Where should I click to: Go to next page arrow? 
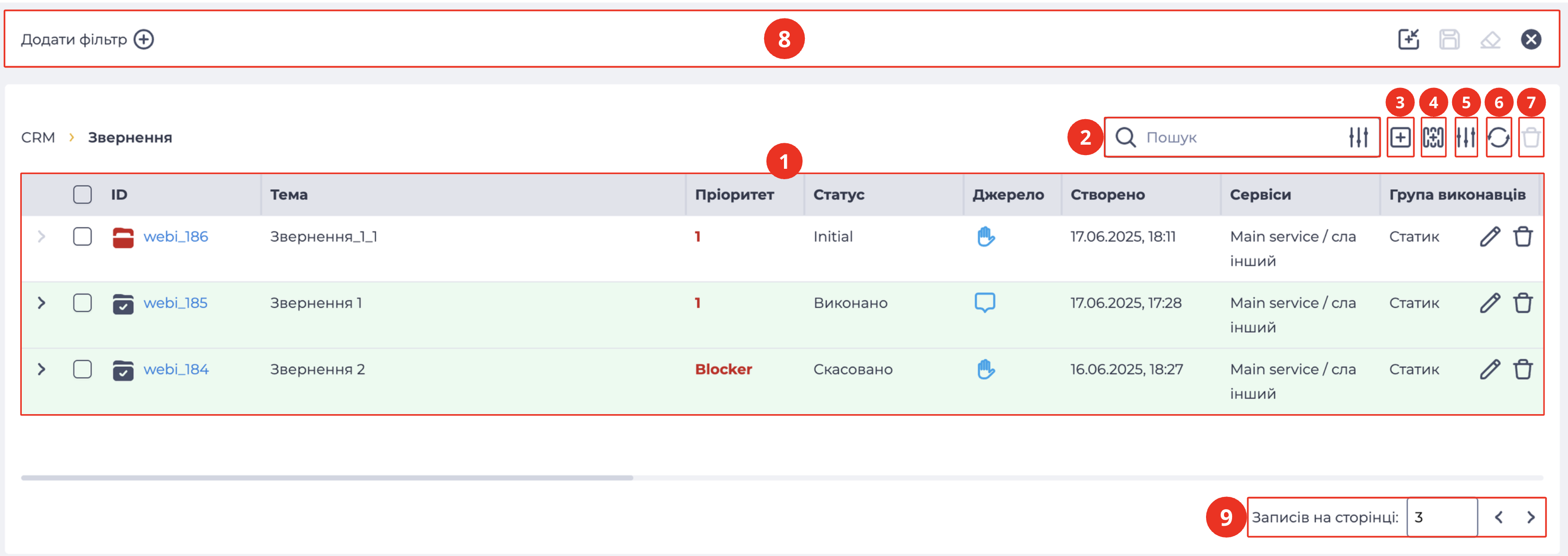(1530, 518)
